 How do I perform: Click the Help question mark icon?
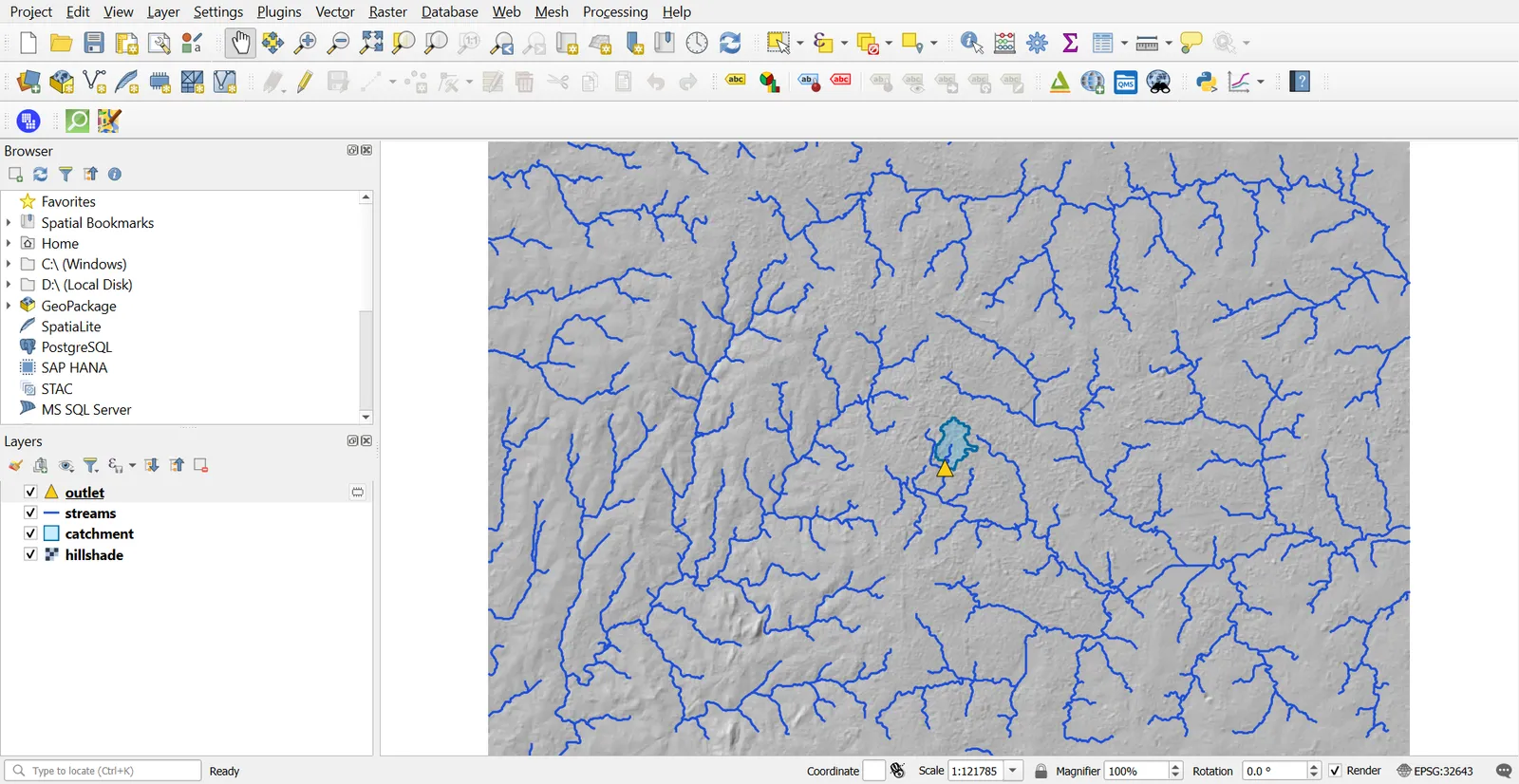click(x=1301, y=83)
